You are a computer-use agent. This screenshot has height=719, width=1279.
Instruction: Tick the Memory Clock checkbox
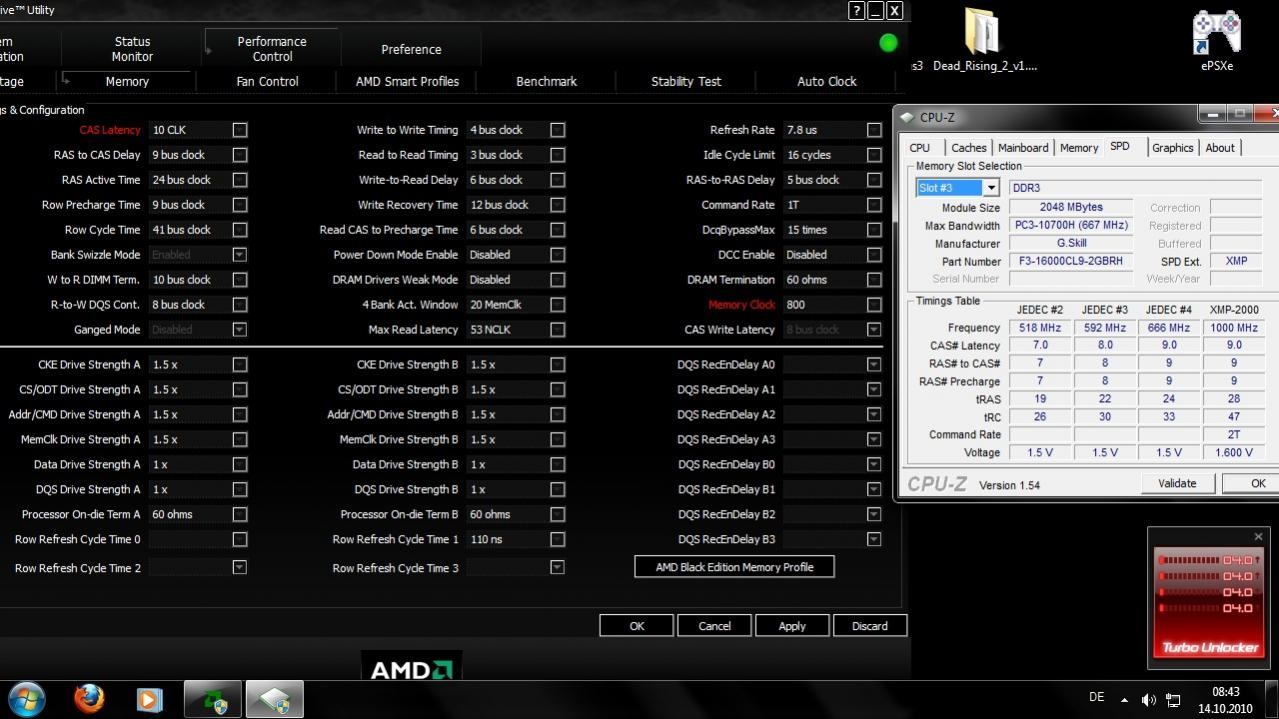(875, 305)
